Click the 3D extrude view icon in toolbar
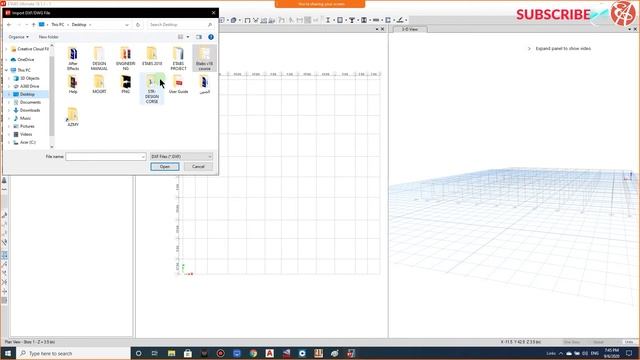Viewport: 640px width, 360px height. pyautogui.click(x=233, y=20)
